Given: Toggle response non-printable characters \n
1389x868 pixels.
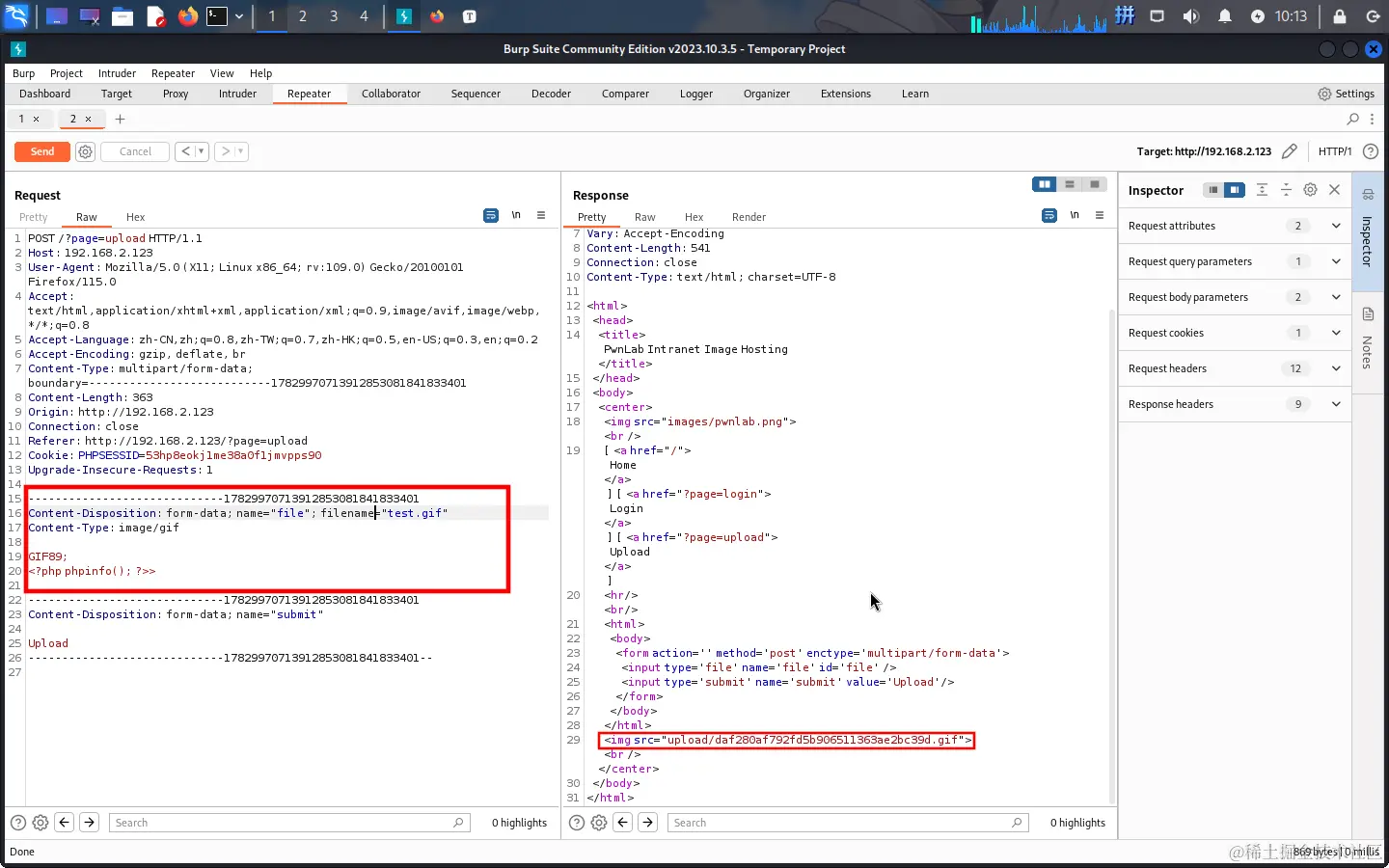Looking at the screenshot, I should [1075, 215].
